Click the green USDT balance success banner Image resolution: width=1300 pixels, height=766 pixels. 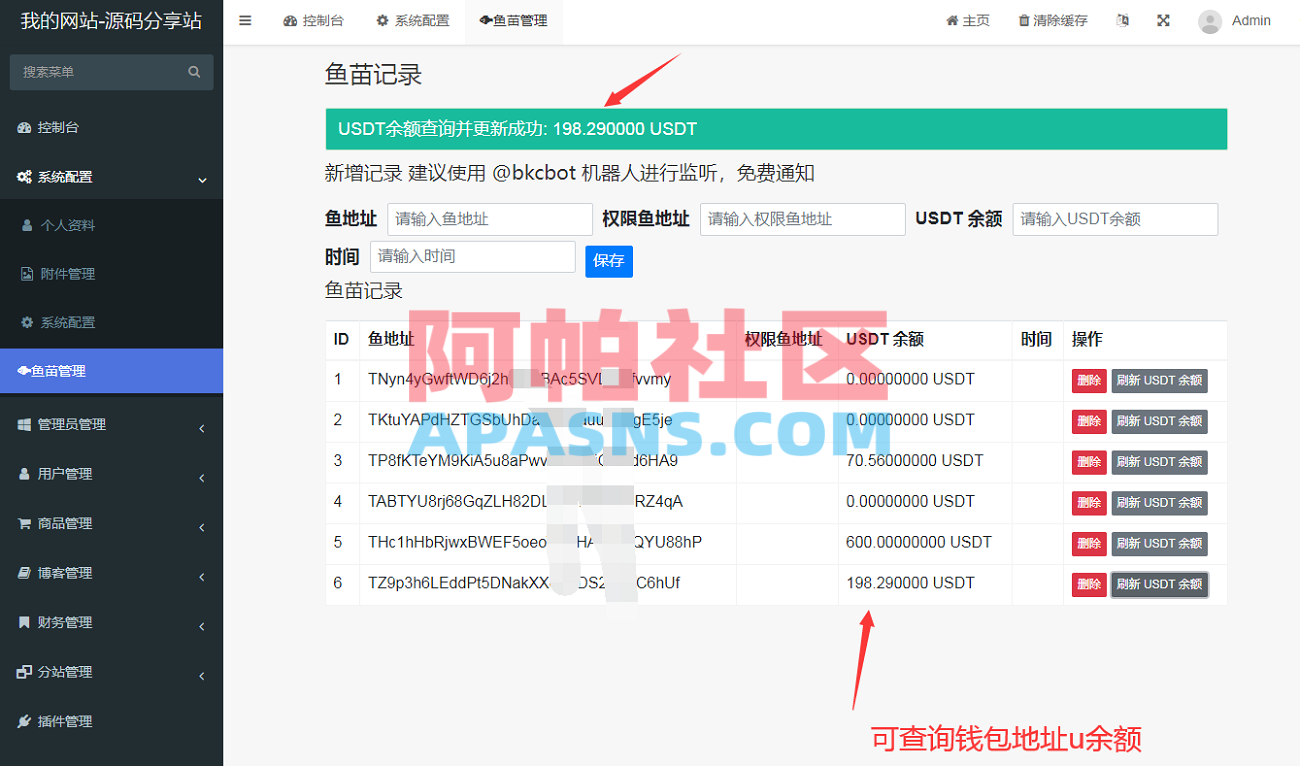pyautogui.click(x=776, y=128)
